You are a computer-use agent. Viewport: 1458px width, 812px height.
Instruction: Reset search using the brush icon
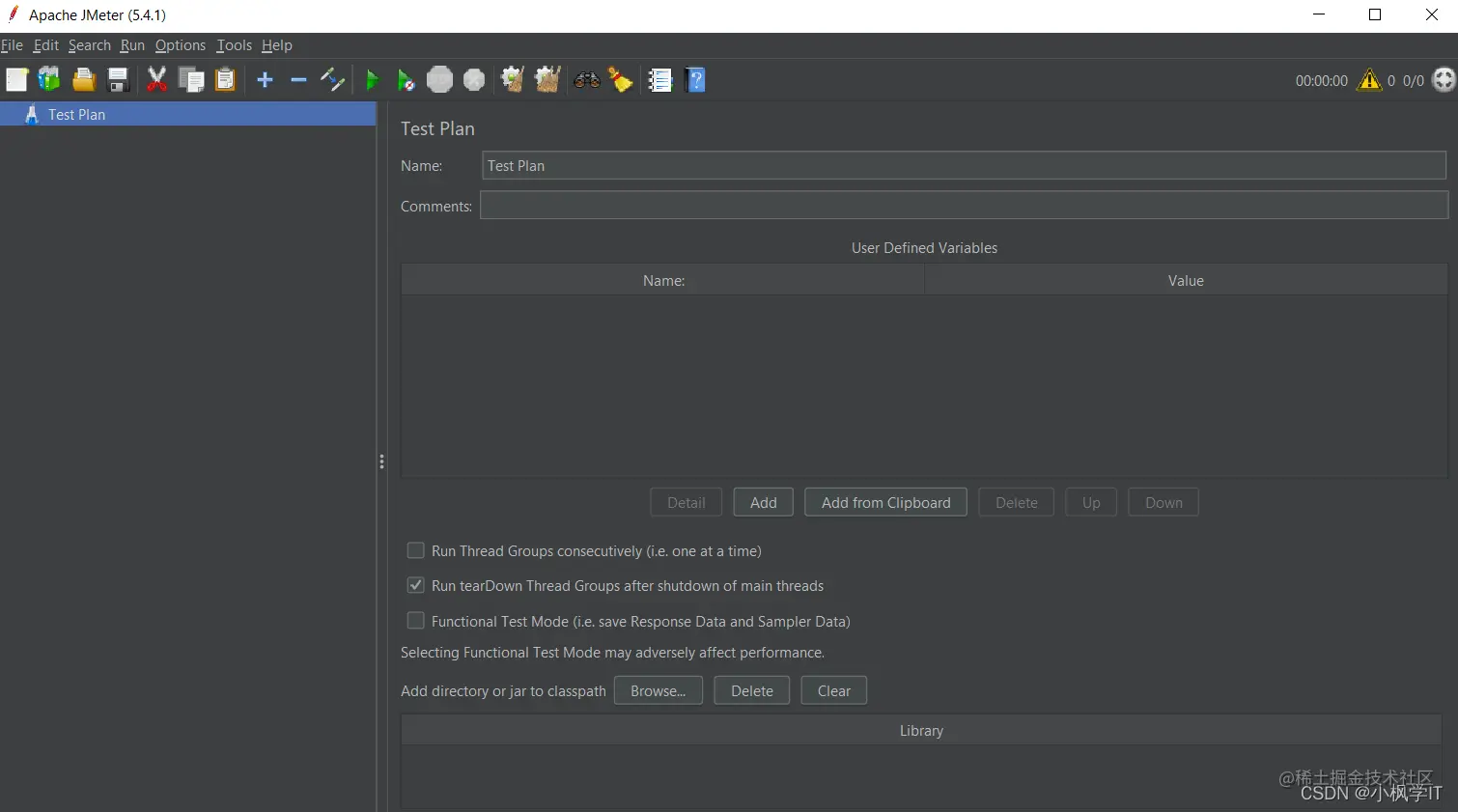point(621,80)
